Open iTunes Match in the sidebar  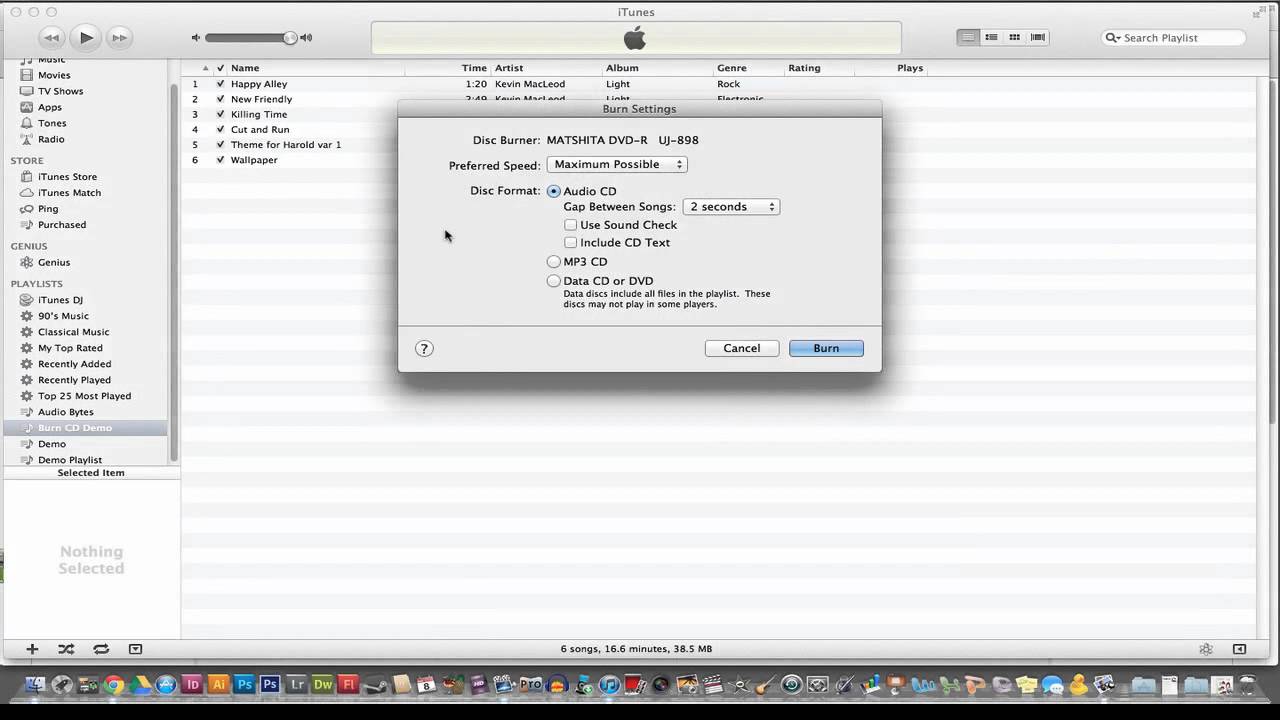click(x=69, y=193)
